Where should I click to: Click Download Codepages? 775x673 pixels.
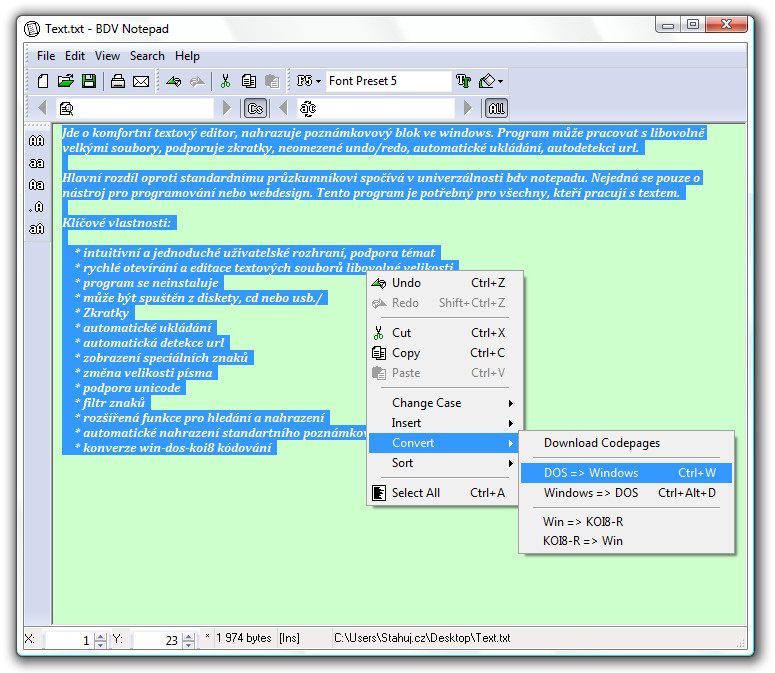626,443
